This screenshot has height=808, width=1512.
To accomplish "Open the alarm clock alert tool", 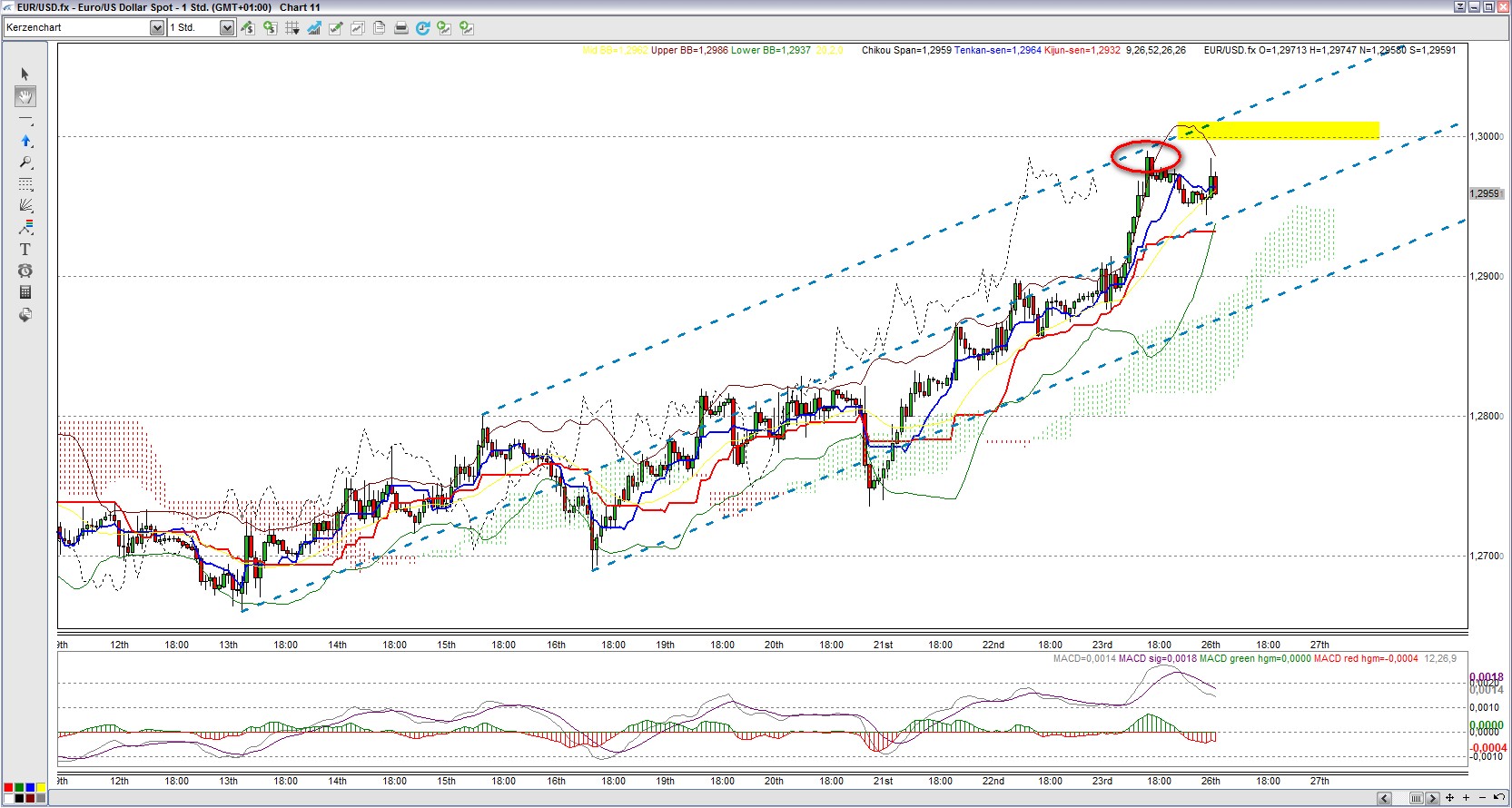I will coord(25,271).
